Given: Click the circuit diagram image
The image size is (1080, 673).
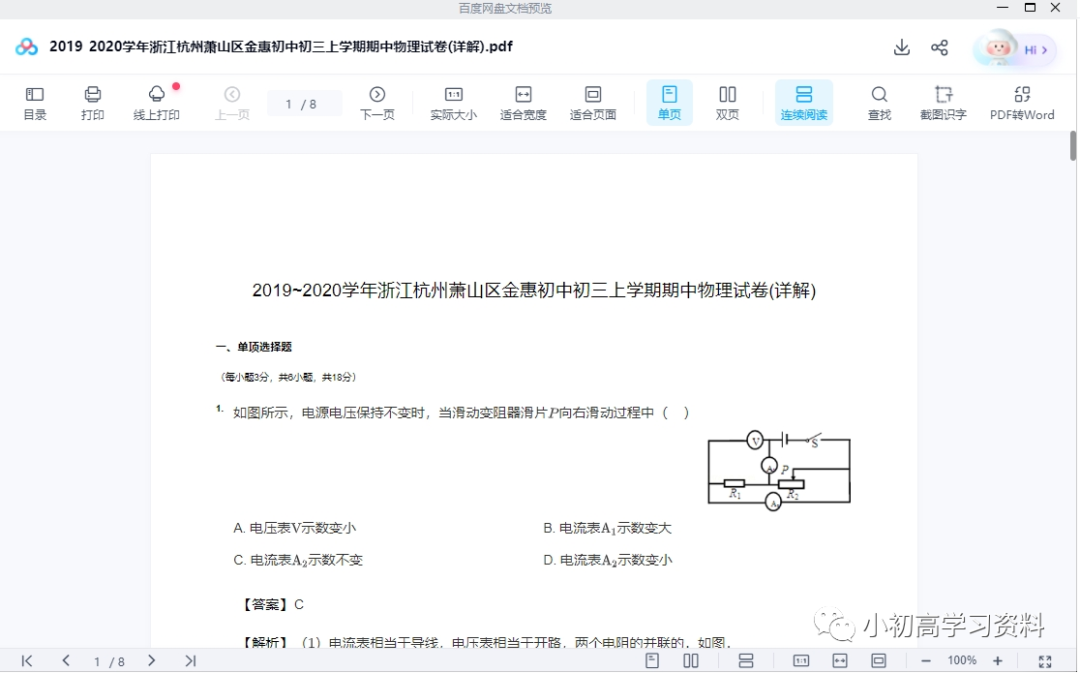Looking at the screenshot, I should coord(779,470).
